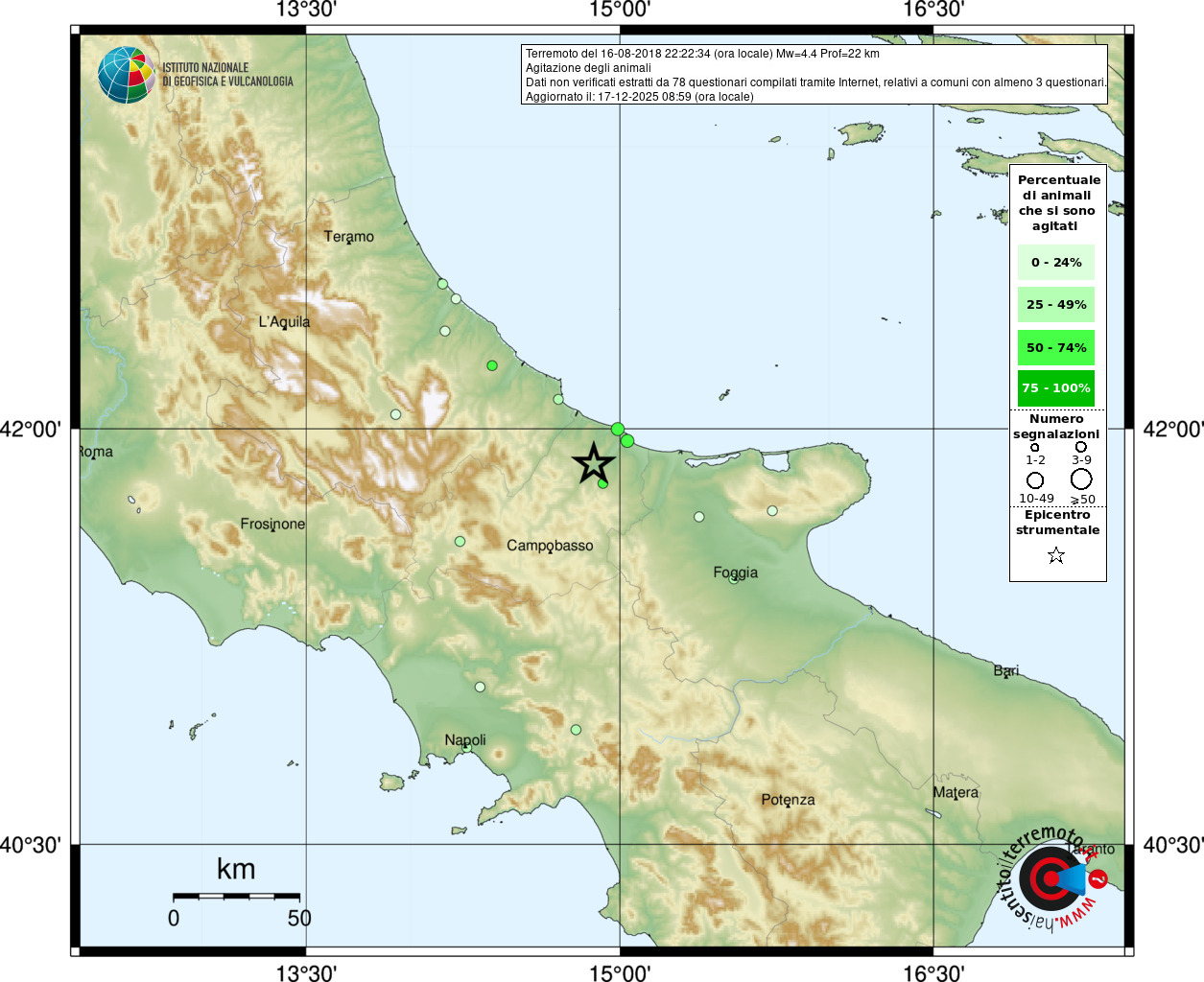Click the Napoli city label
The width and height of the screenshot is (1204, 982).
pyautogui.click(x=465, y=739)
